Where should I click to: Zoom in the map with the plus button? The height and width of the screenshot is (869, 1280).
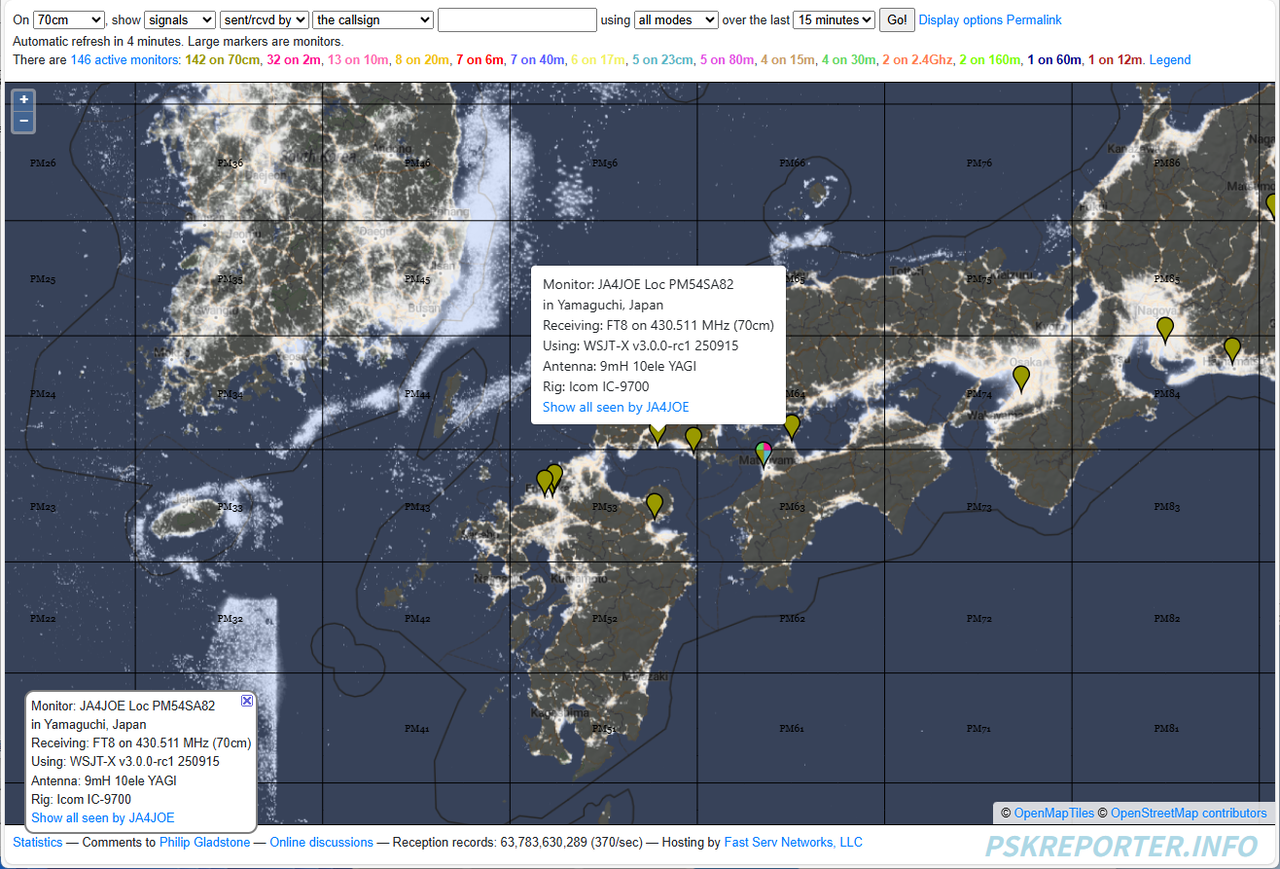pos(25,99)
